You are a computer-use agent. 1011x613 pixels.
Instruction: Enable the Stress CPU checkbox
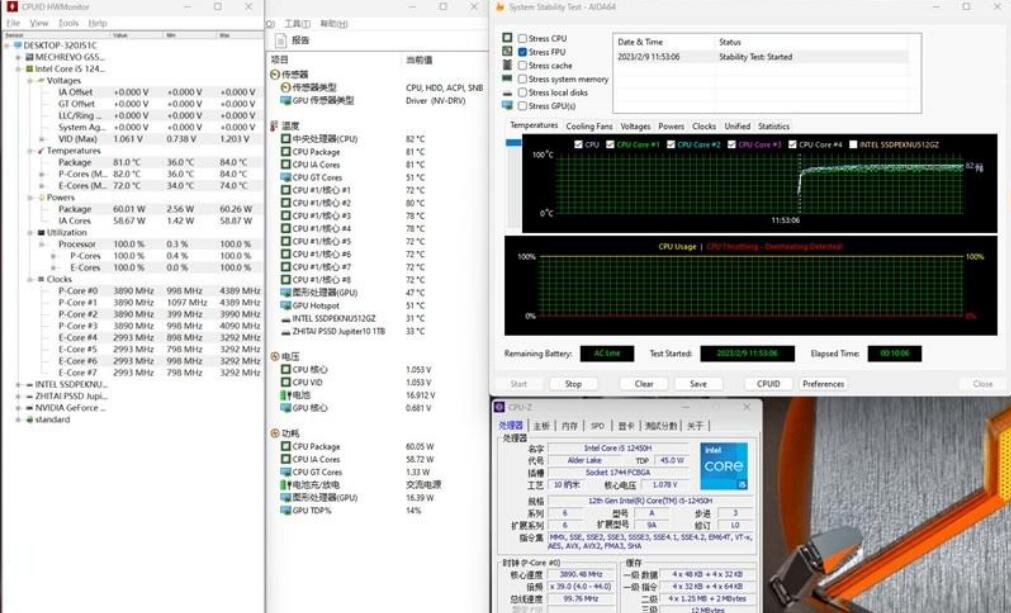(522, 39)
